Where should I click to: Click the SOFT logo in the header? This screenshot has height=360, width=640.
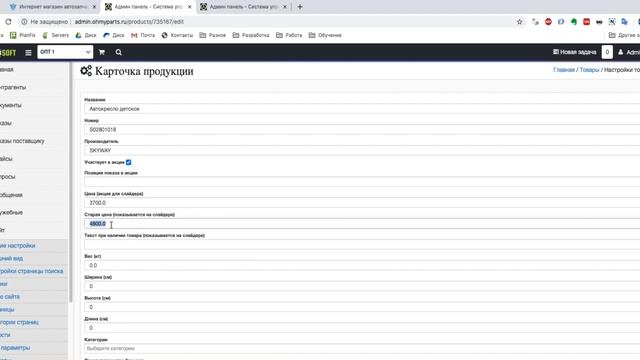pyautogui.click(x=8, y=53)
